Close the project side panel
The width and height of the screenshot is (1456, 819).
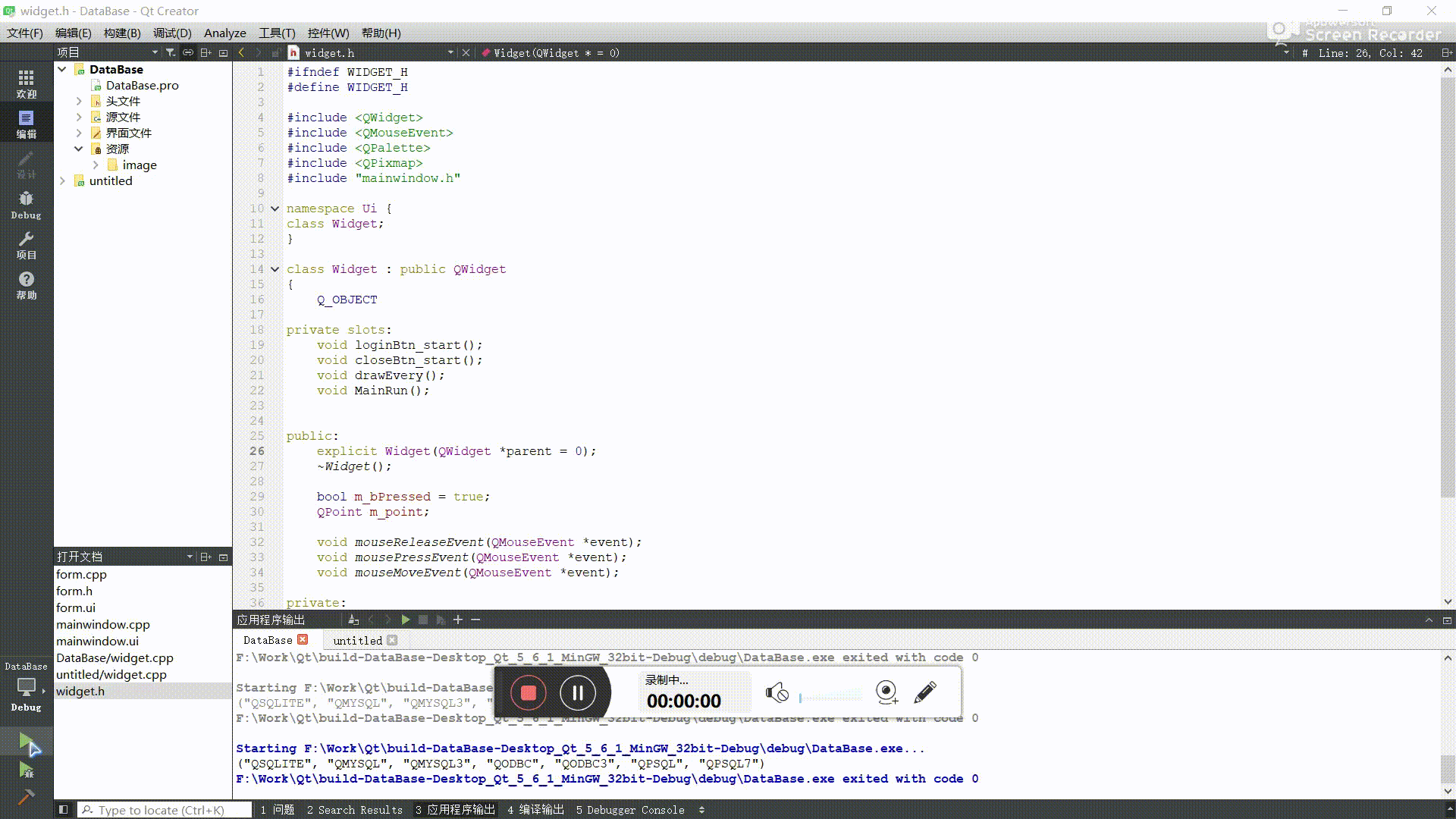pos(223,52)
